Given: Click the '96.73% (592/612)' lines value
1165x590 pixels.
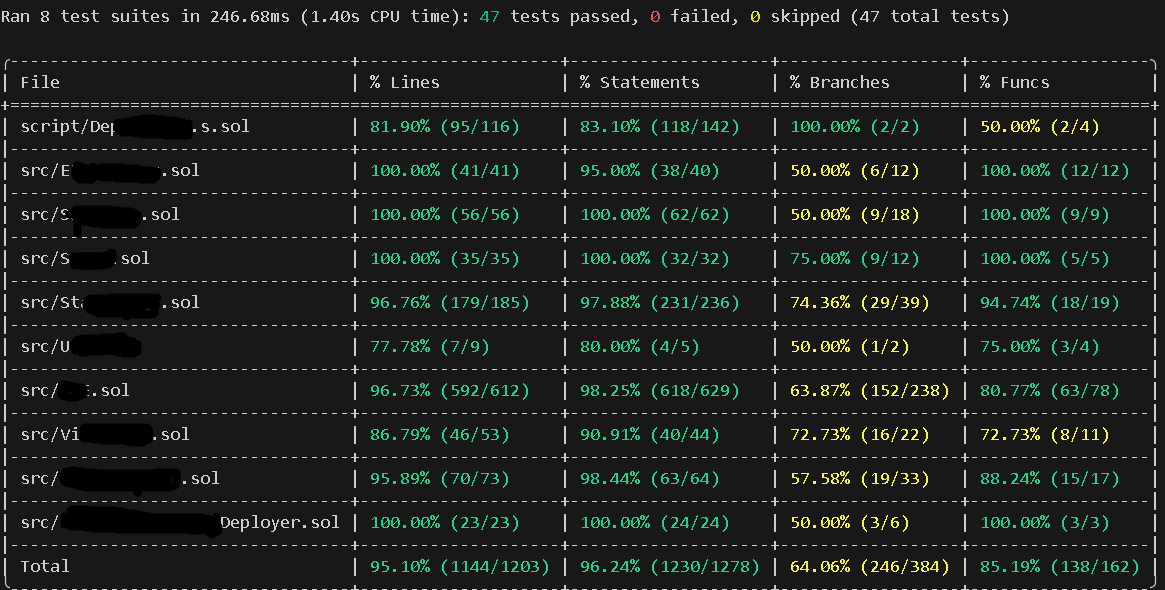Looking at the screenshot, I should tap(450, 390).
